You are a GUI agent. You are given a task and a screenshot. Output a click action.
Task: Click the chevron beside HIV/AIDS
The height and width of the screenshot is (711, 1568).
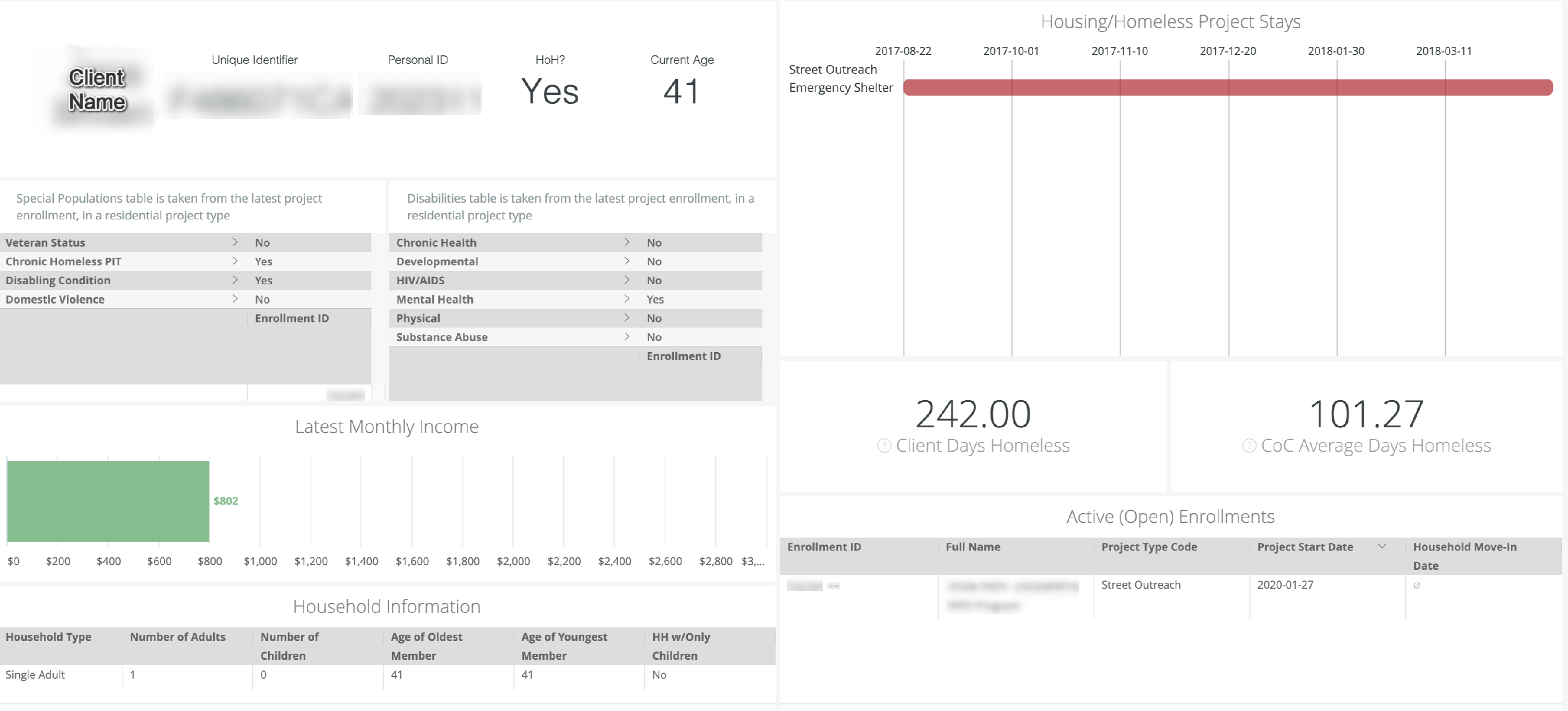[x=626, y=280]
